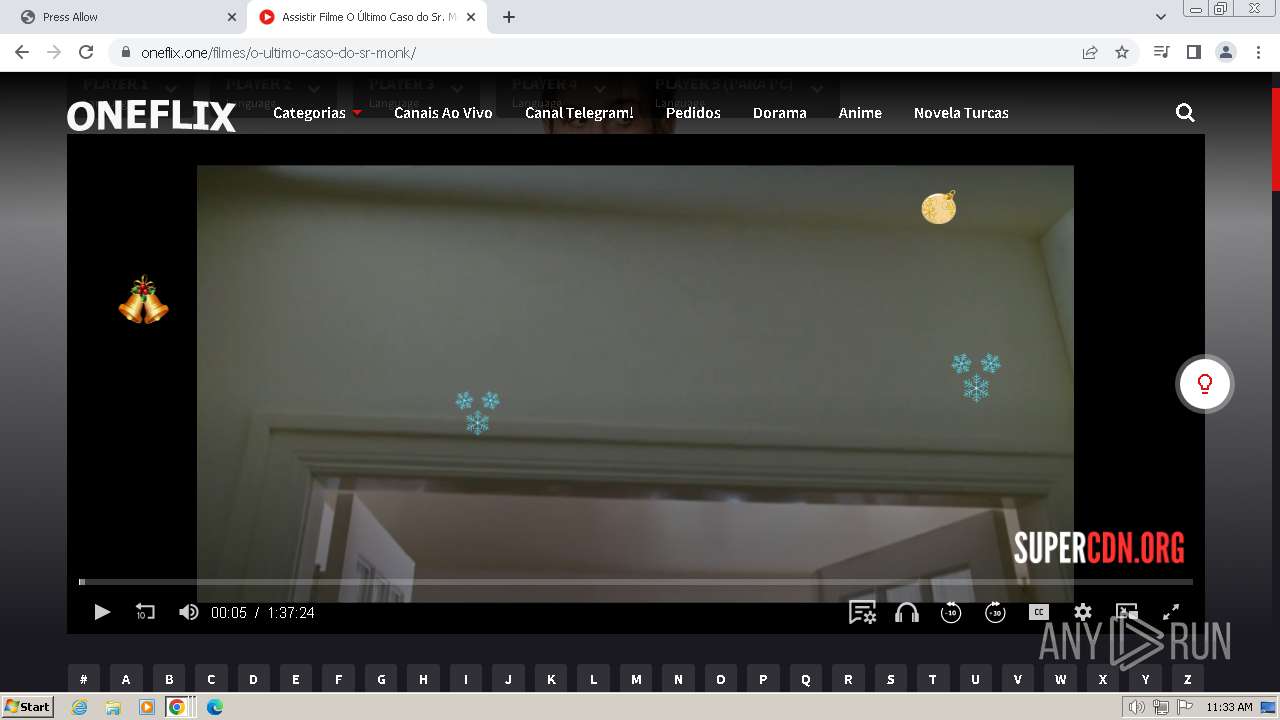Filter titles by letter S
Image resolution: width=1280 pixels, height=720 pixels.
[891, 679]
